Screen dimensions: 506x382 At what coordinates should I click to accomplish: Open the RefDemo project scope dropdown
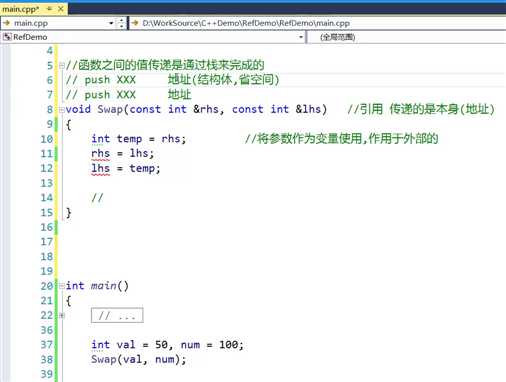pos(301,37)
